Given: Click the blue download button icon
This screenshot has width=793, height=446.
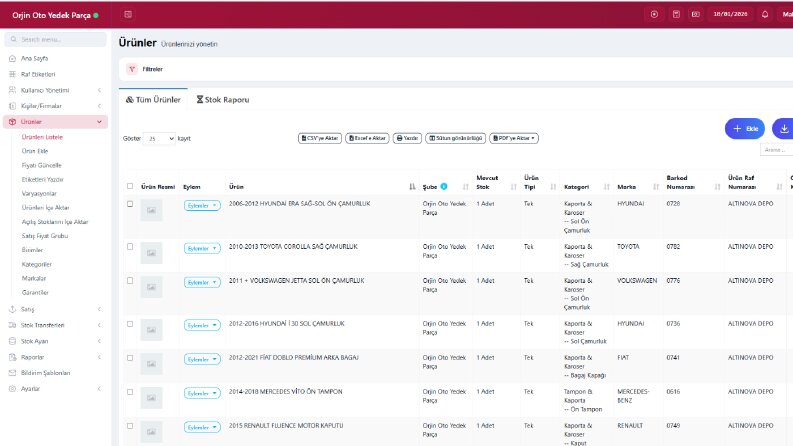Looking at the screenshot, I should tap(783, 128).
